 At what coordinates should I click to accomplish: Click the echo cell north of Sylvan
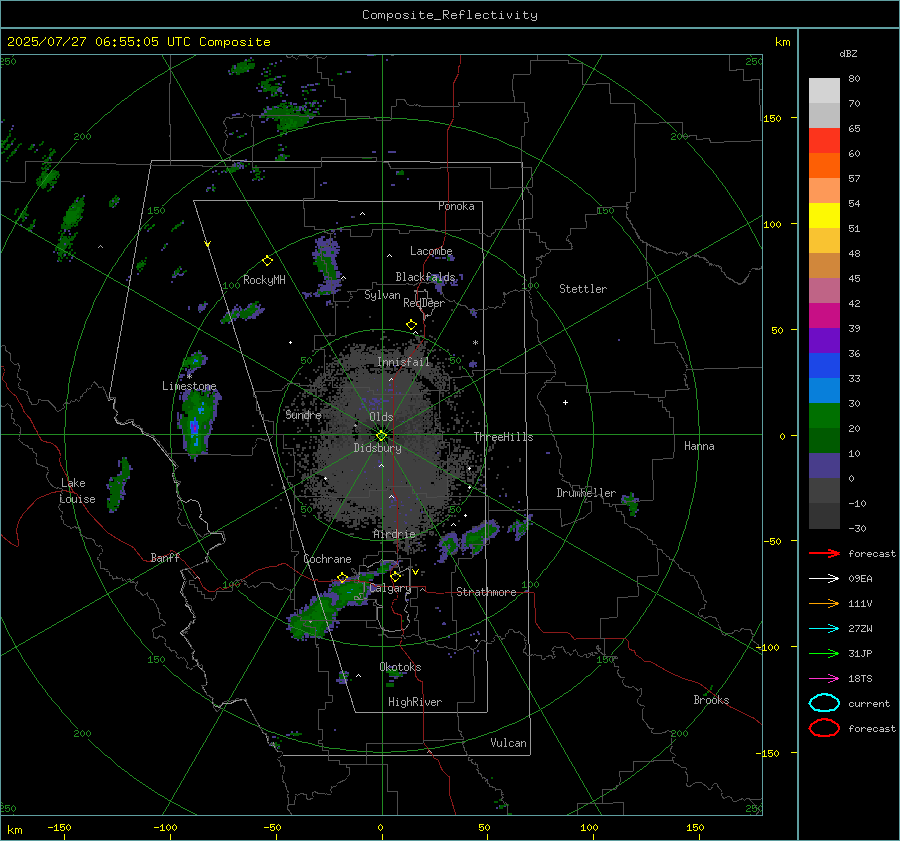click(327, 264)
